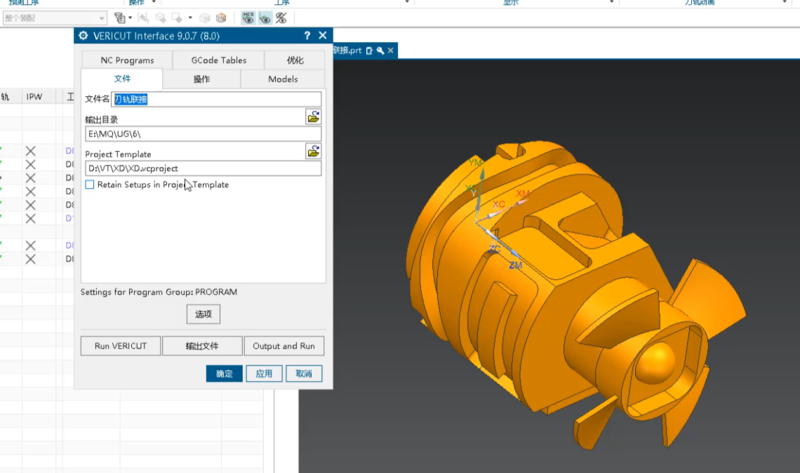Image resolution: width=800 pixels, height=473 pixels.
Task: Click the 应用 apply button
Action: [264, 374]
